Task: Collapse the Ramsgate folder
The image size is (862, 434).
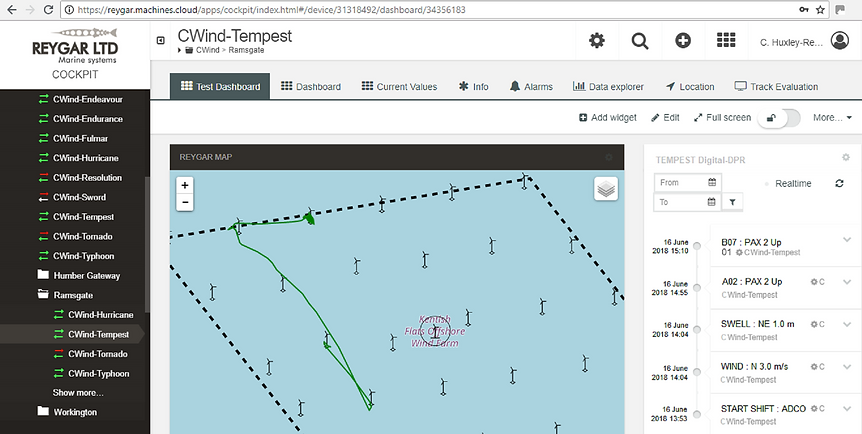Action: click(75, 295)
